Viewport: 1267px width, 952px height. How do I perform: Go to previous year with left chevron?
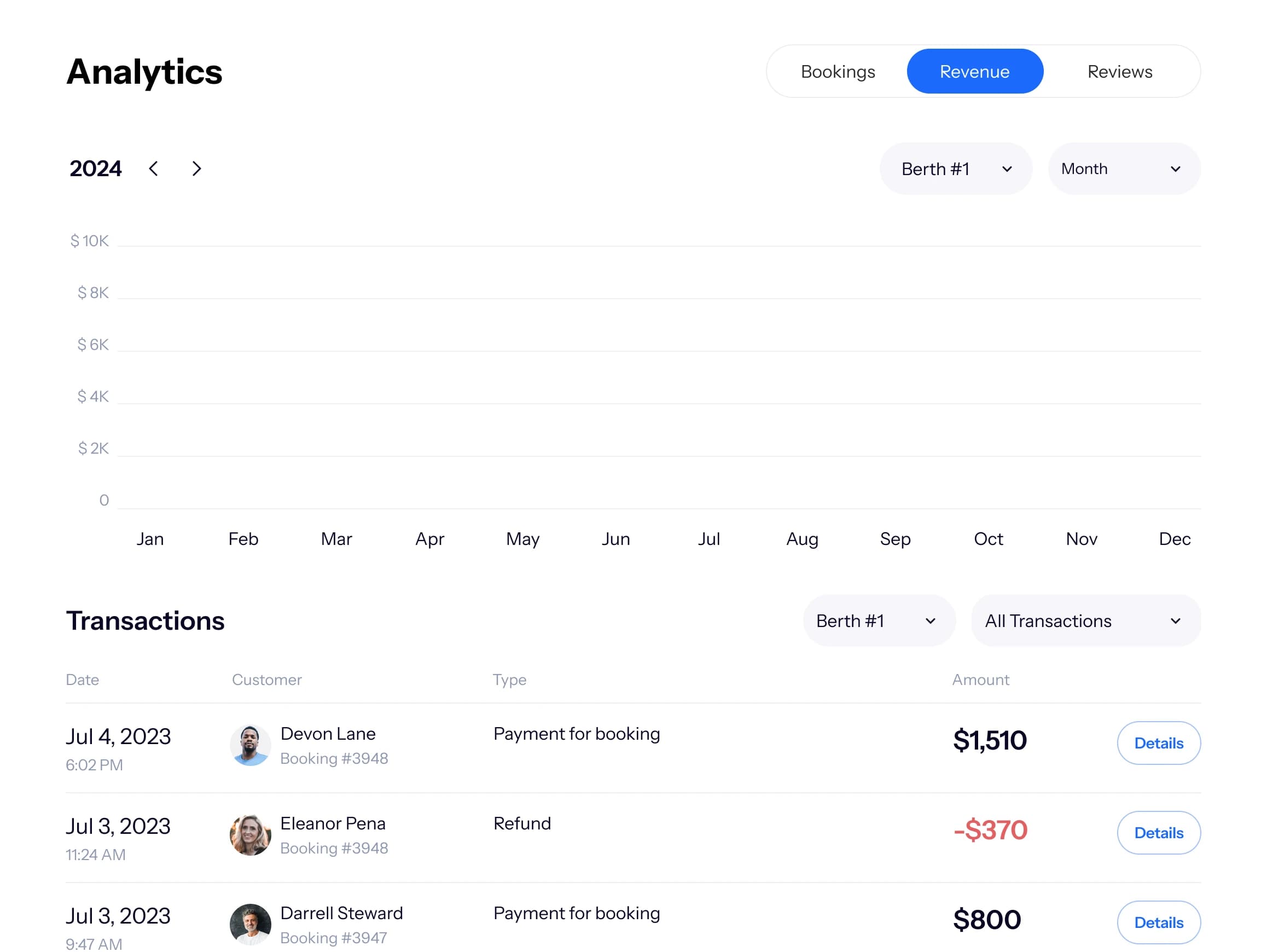(154, 169)
